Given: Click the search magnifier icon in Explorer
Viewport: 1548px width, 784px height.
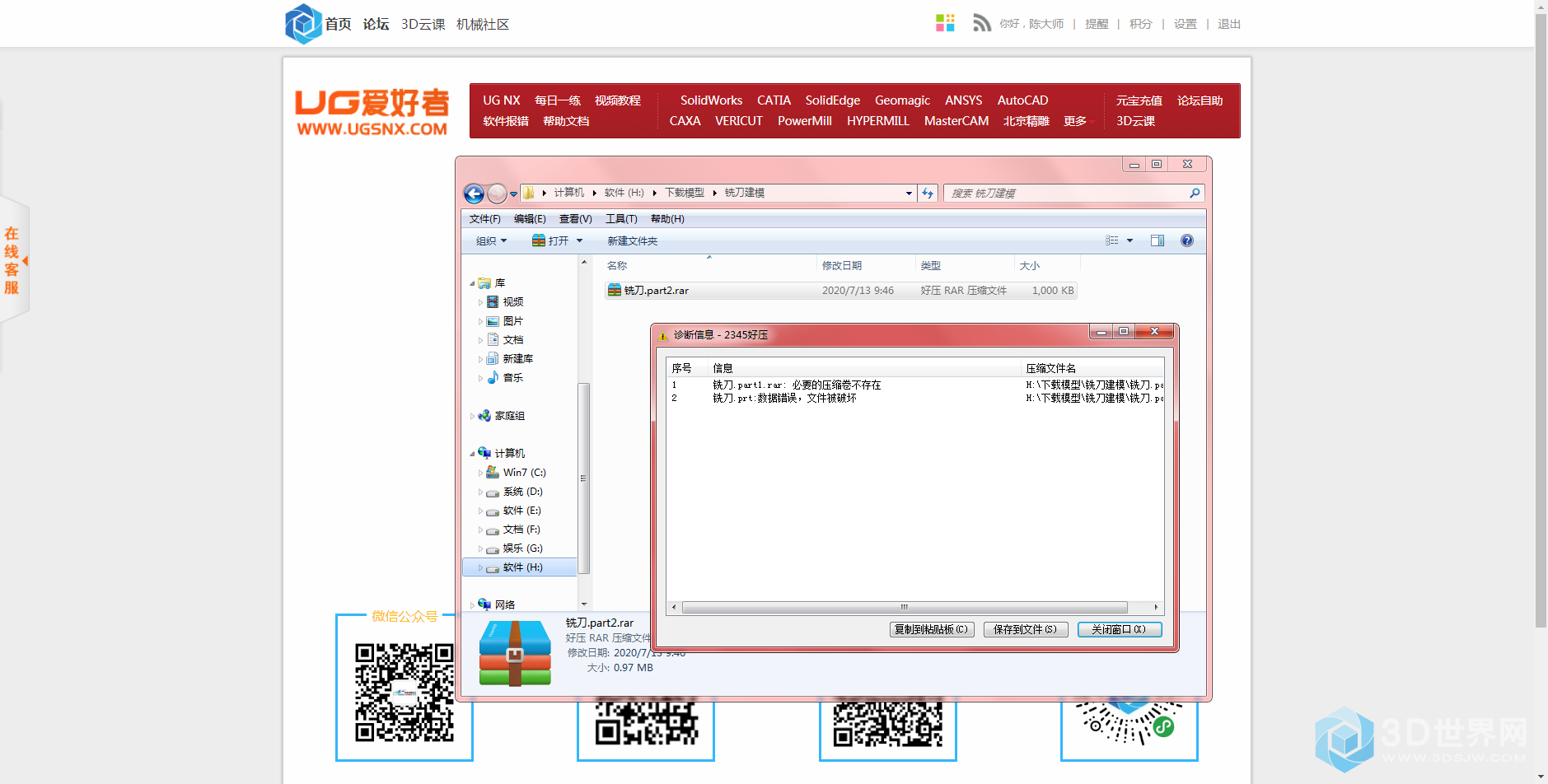Looking at the screenshot, I should click(1195, 193).
